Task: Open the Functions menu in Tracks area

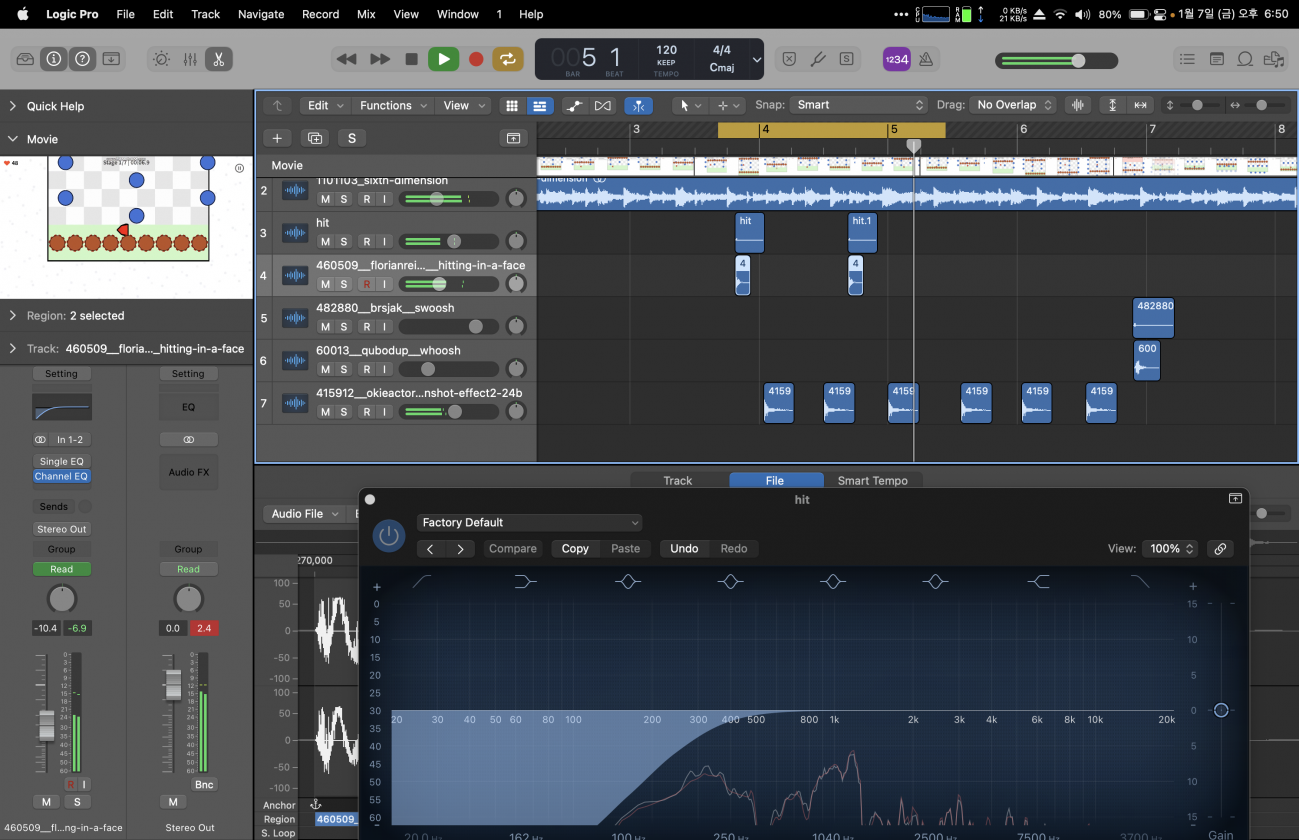Action: (x=393, y=105)
